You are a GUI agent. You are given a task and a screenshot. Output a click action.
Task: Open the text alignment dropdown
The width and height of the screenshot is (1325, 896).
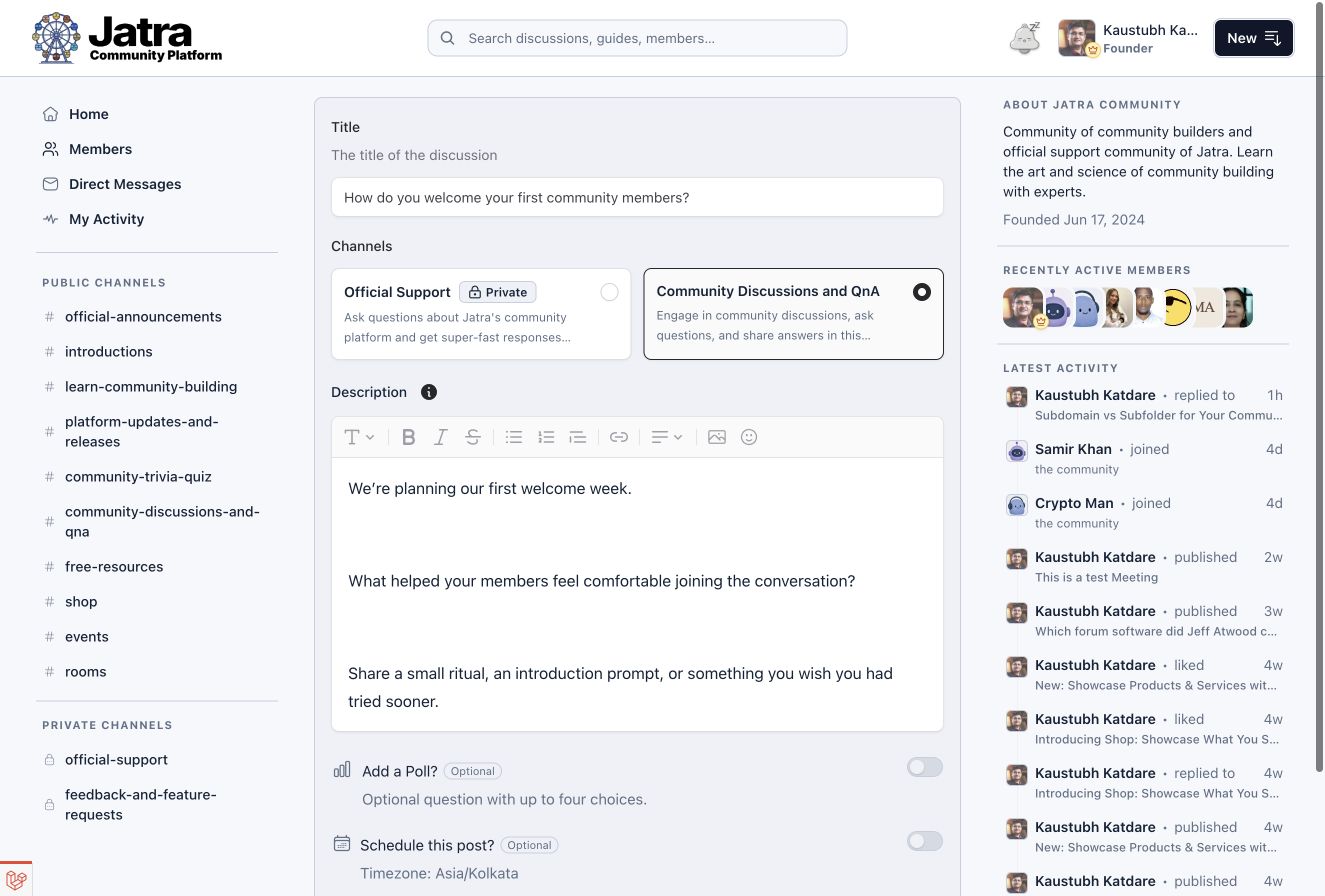667,437
